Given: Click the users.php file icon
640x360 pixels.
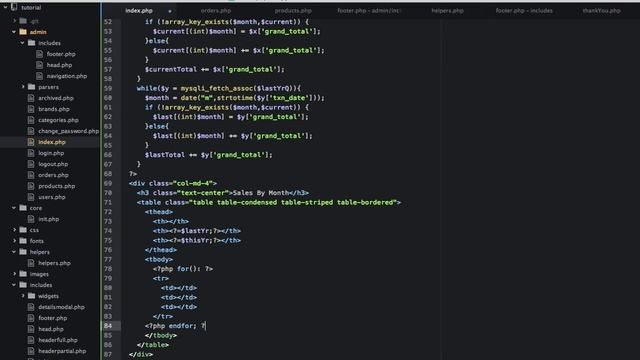Looking at the screenshot, I should 31,197.
